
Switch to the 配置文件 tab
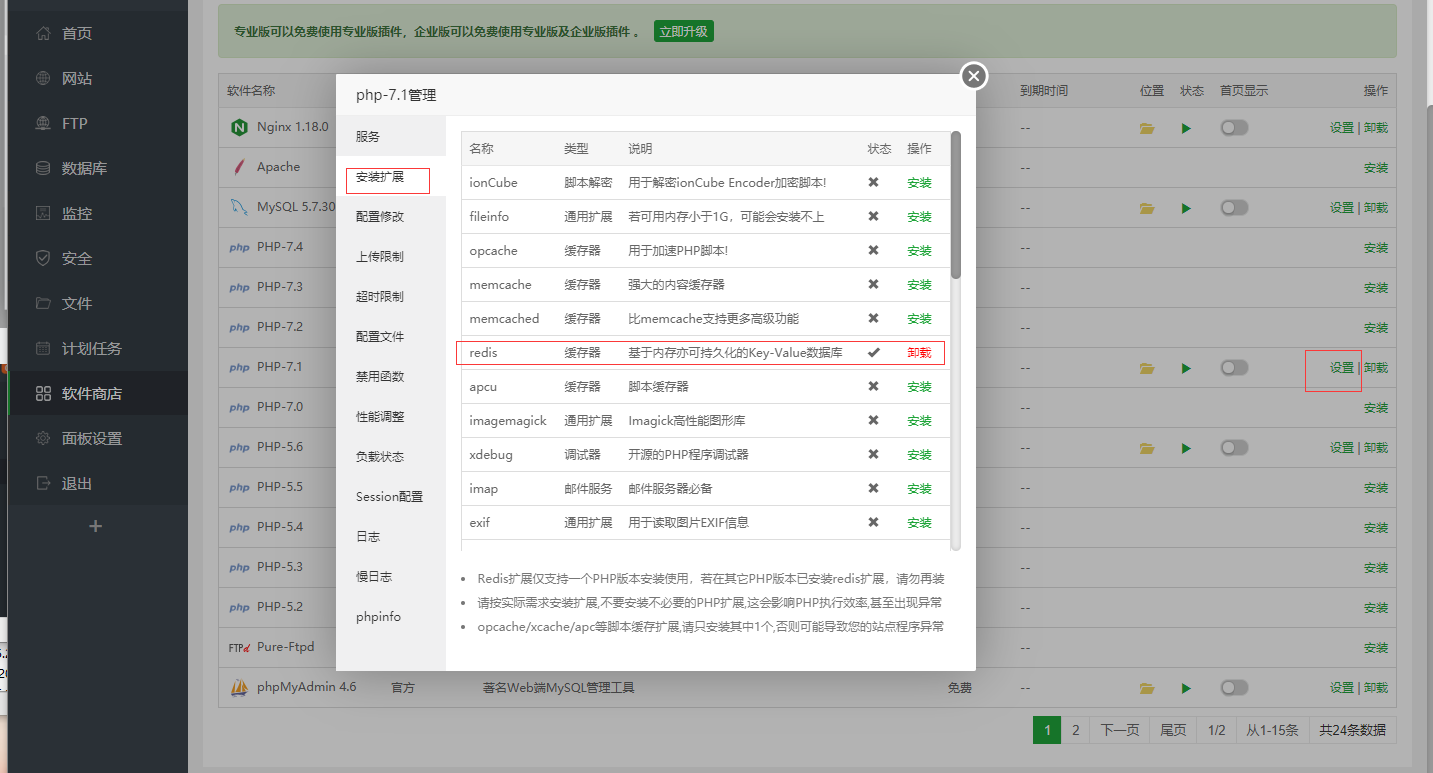coord(391,337)
